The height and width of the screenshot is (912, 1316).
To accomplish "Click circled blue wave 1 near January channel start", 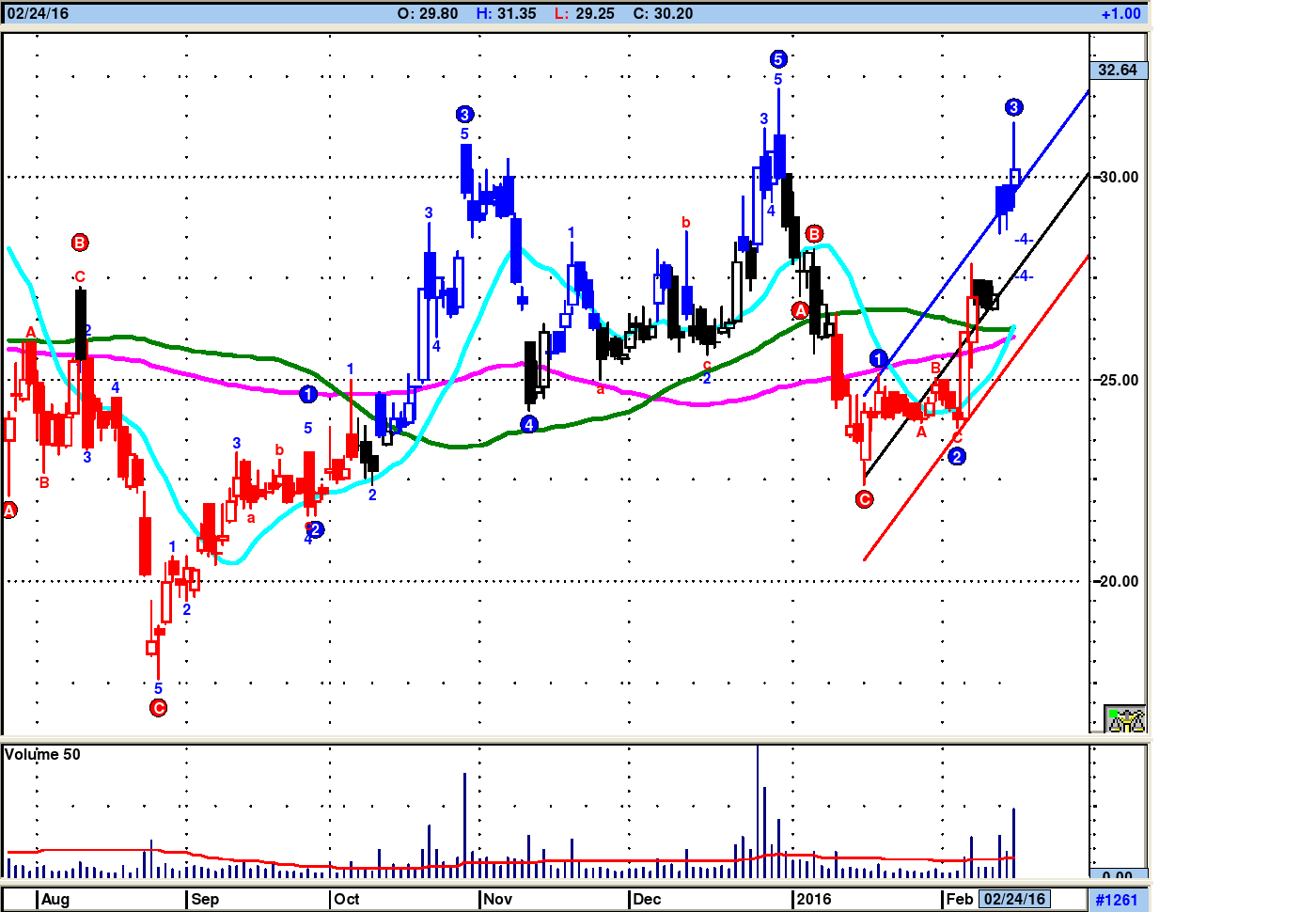I will point(878,358).
